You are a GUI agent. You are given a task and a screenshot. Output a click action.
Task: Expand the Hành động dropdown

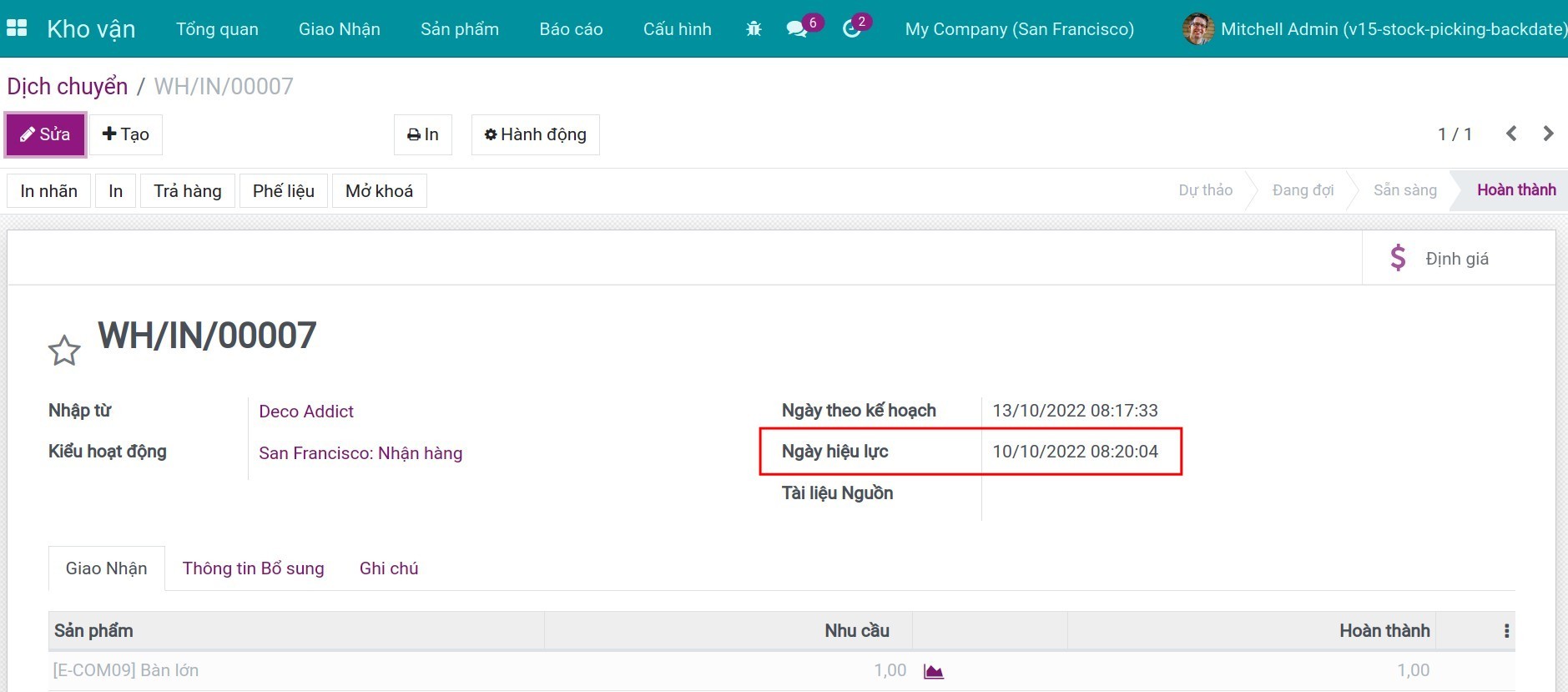coord(535,134)
